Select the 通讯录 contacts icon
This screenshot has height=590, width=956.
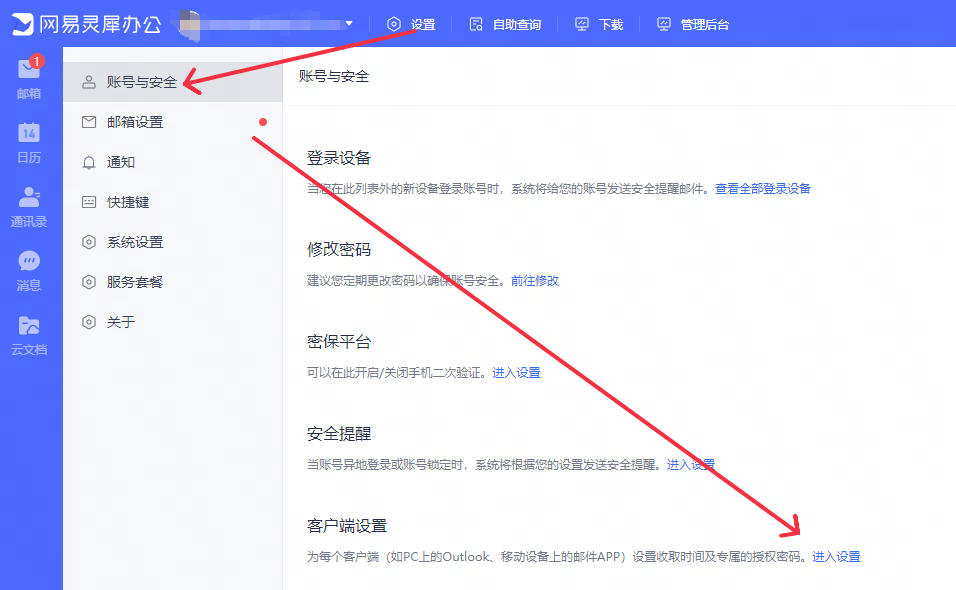coord(29,200)
